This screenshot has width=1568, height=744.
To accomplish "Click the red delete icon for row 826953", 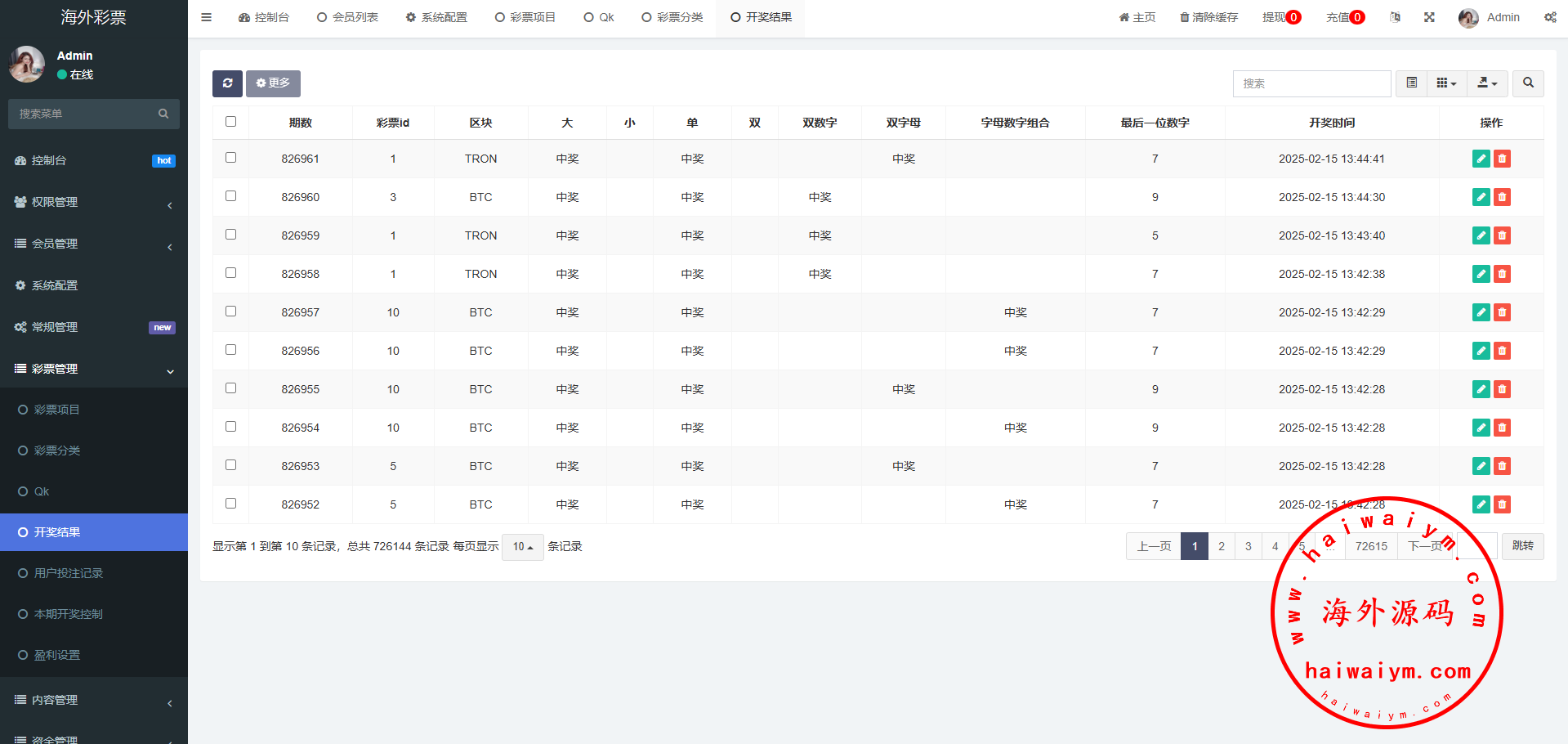I will tap(1502, 466).
